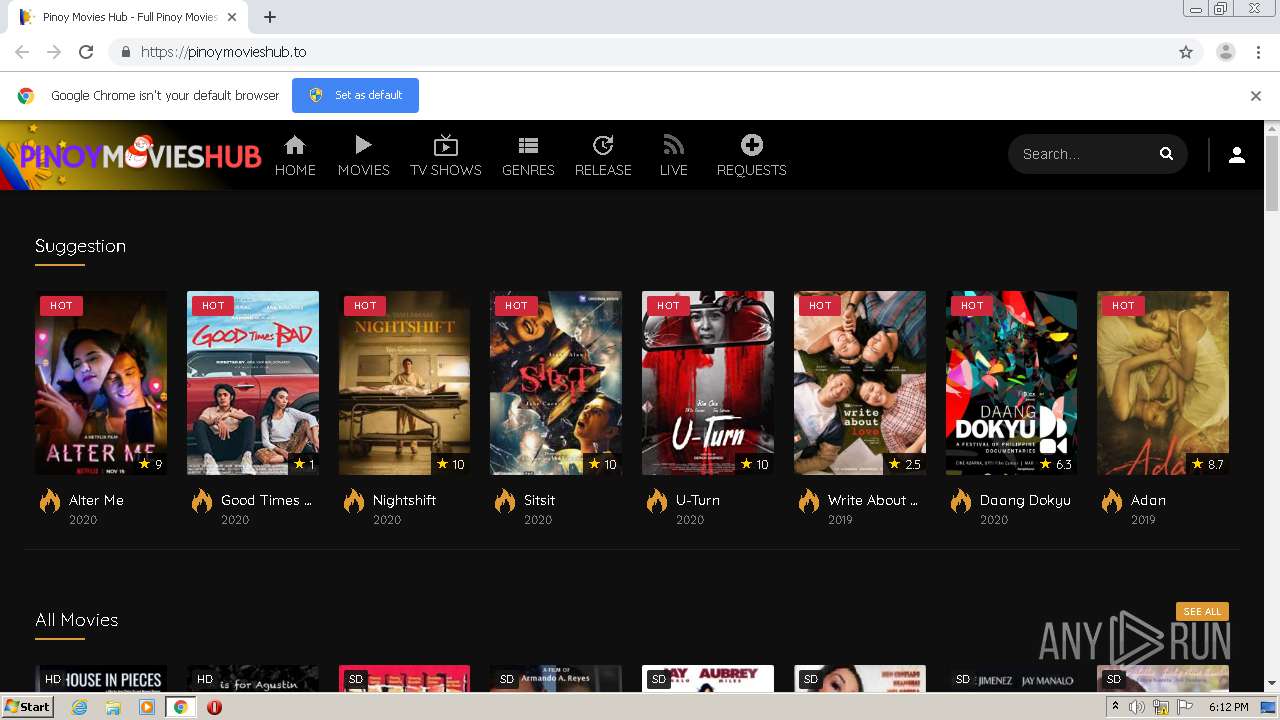Screen dimensions: 1280x720
Task: Open the Nightshift poster
Action: click(x=404, y=383)
